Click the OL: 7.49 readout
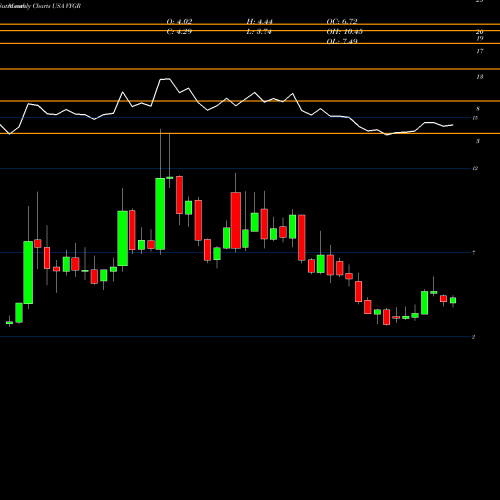 342,41
